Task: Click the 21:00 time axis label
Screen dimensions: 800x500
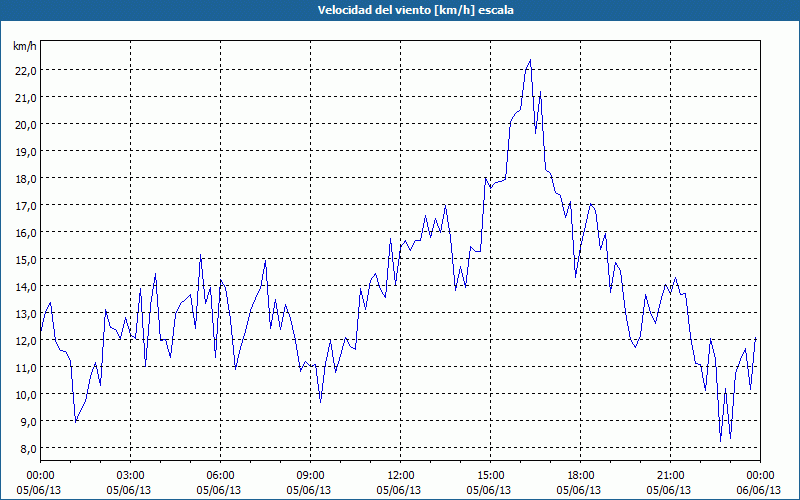Action: pos(670,476)
